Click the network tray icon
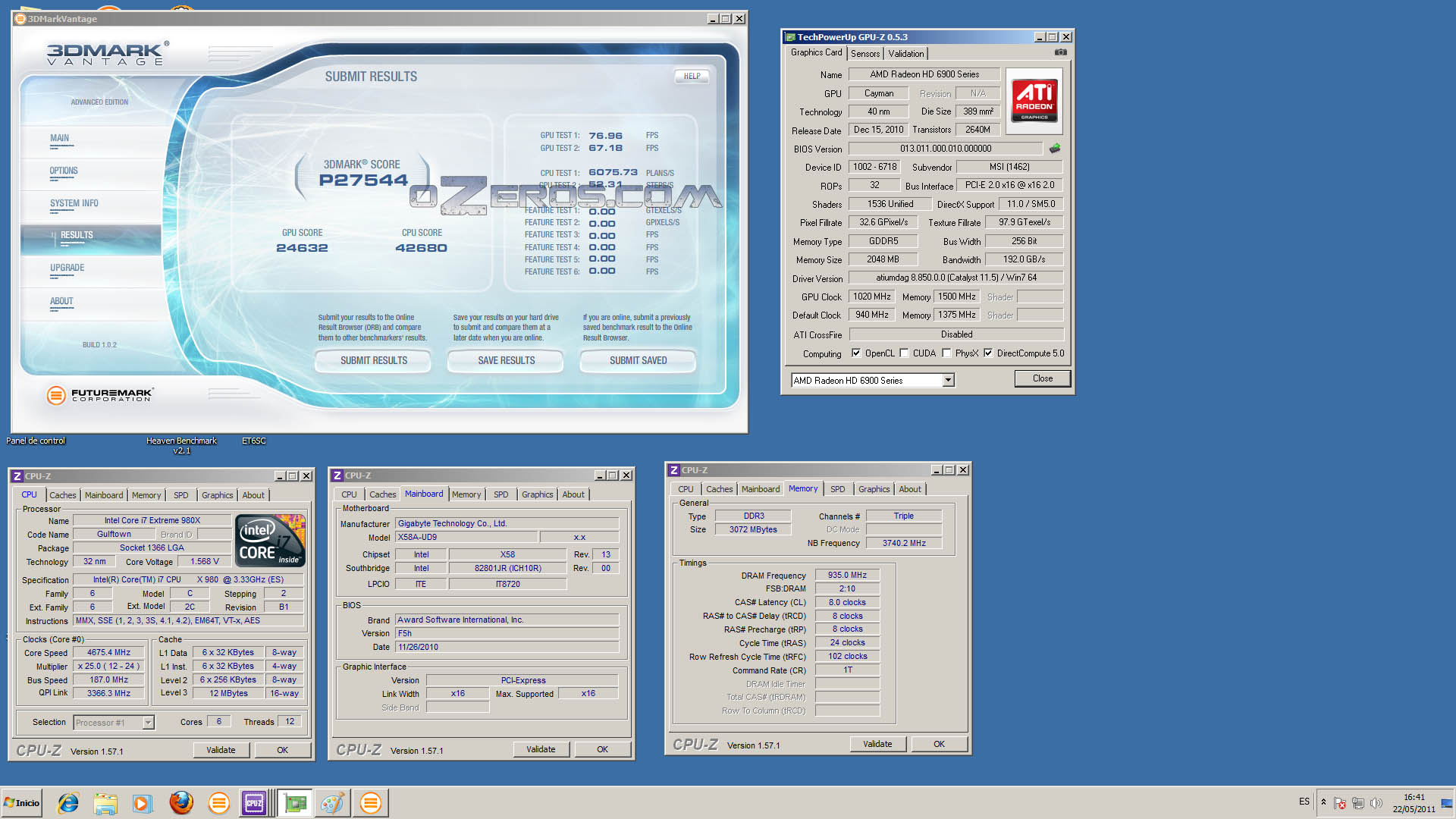Viewport: 1456px width, 819px height. (1358, 803)
